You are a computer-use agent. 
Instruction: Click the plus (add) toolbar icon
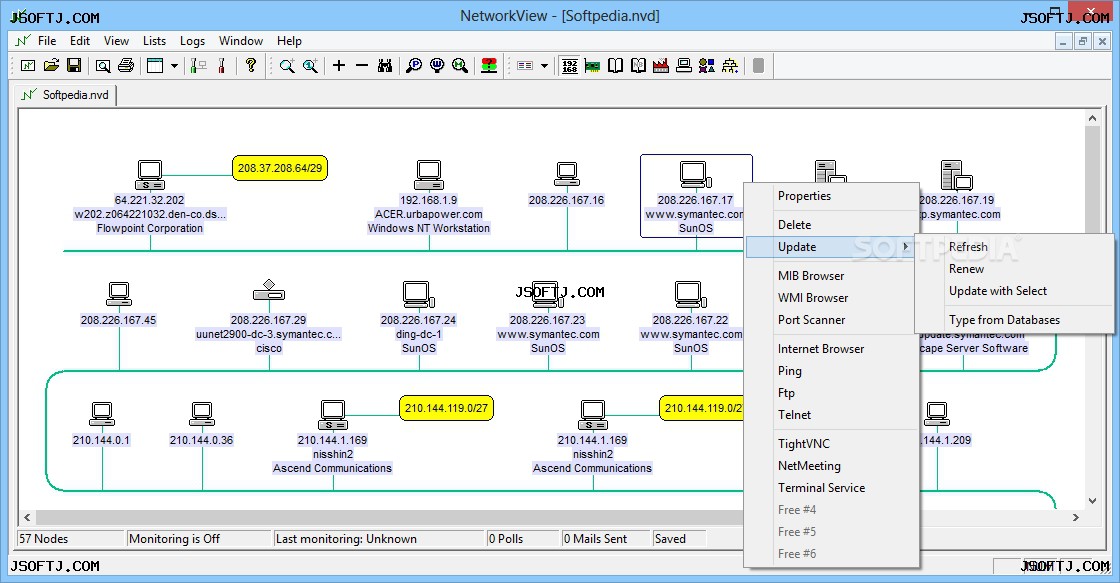pos(339,66)
